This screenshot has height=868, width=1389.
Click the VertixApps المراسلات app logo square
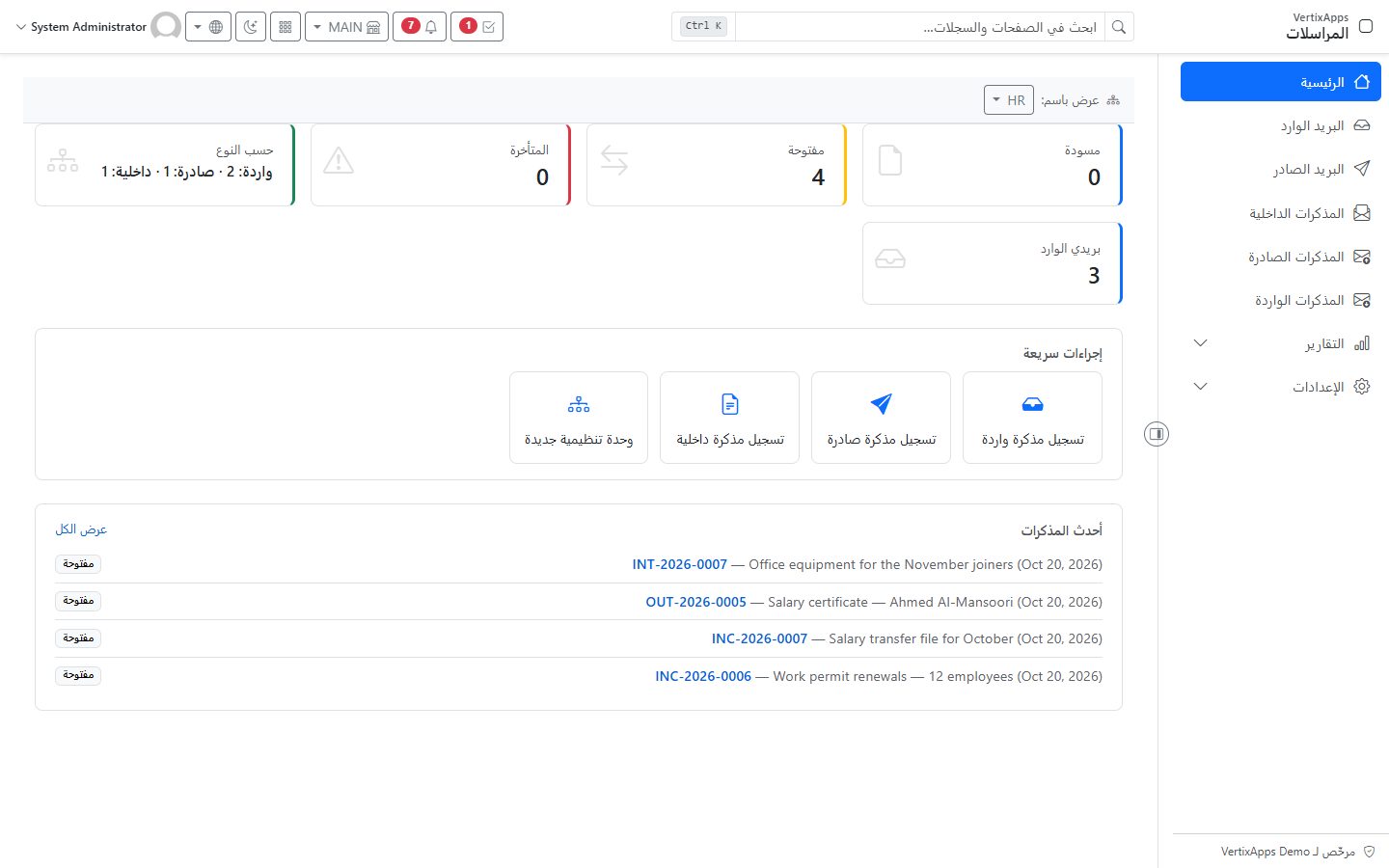[x=1365, y=26]
